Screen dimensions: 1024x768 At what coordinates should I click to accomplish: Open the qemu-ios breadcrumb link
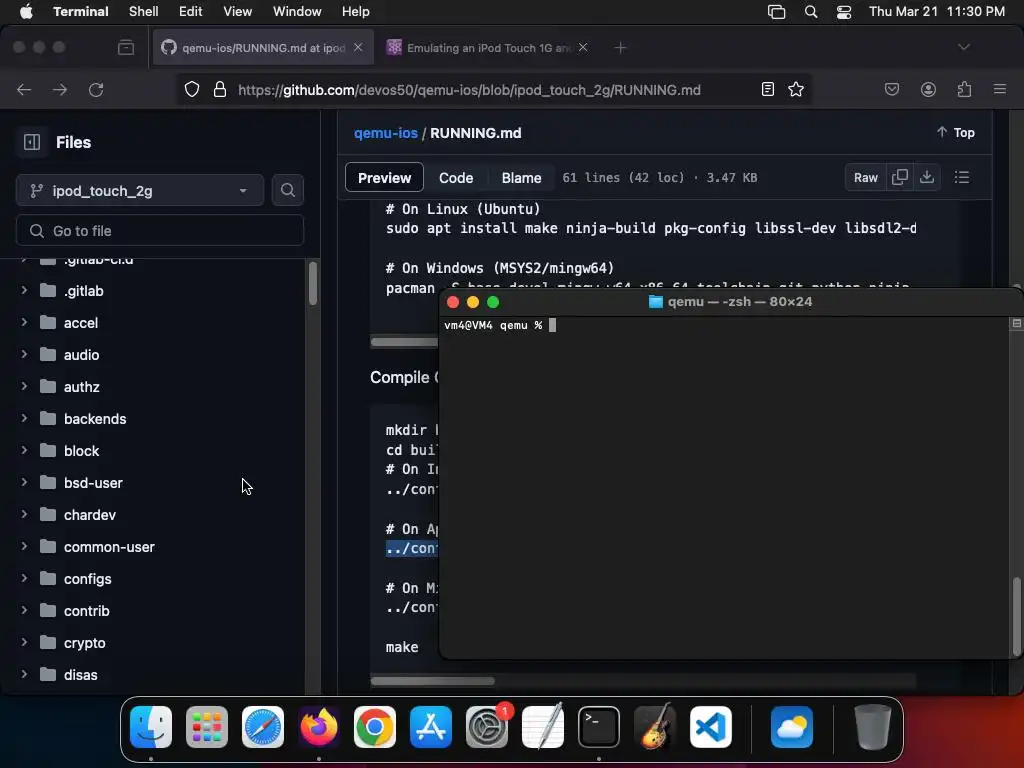point(385,133)
